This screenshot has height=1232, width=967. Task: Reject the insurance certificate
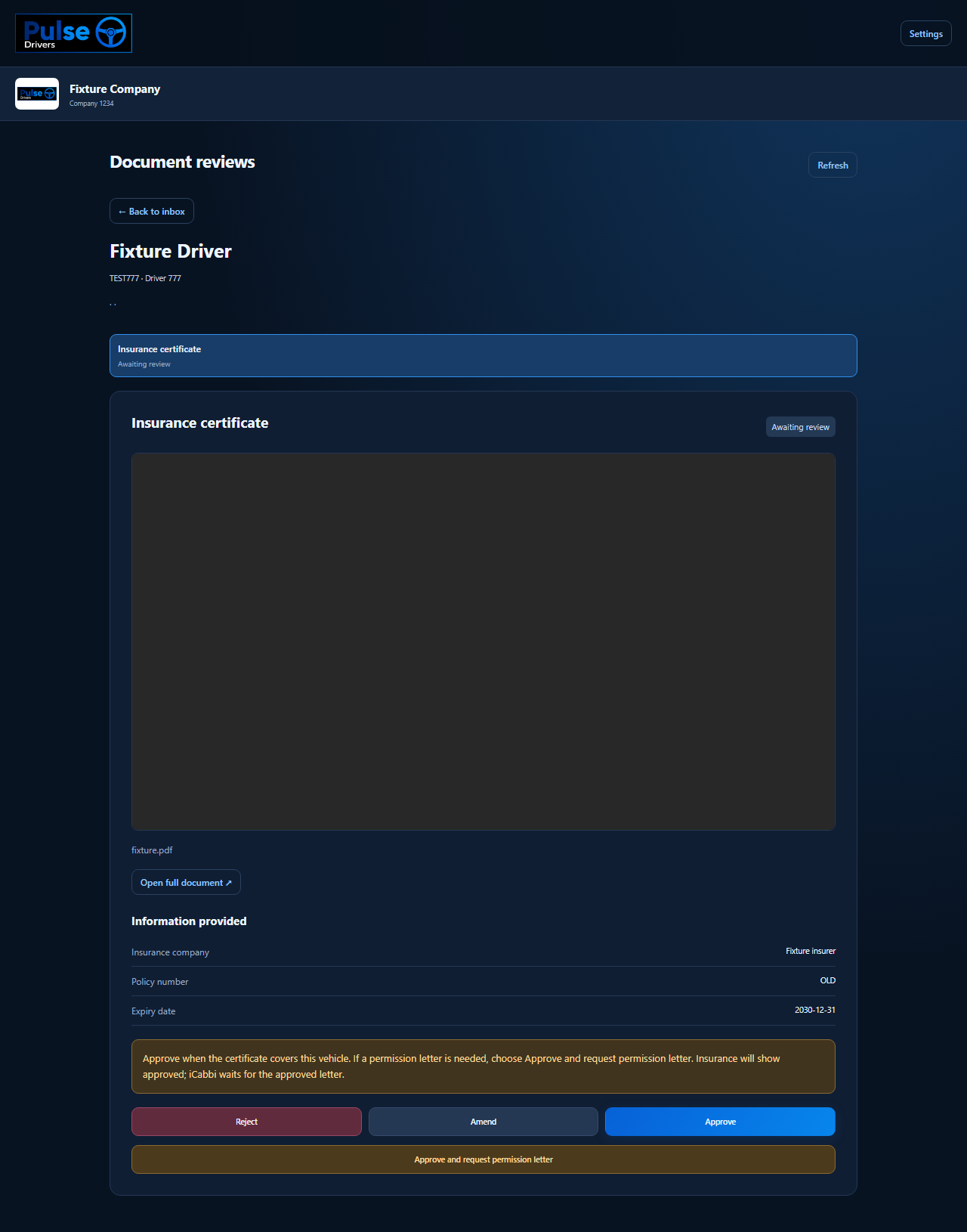[x=246, y=1122]
